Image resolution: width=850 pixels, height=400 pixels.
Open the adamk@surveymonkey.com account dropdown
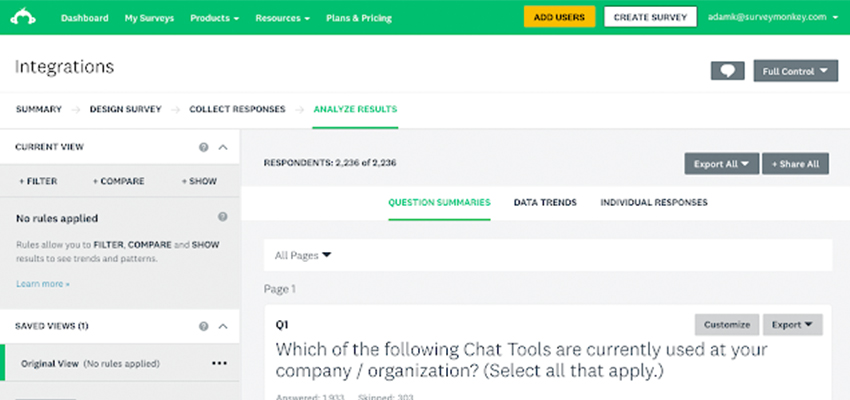[x=774, y=17]
